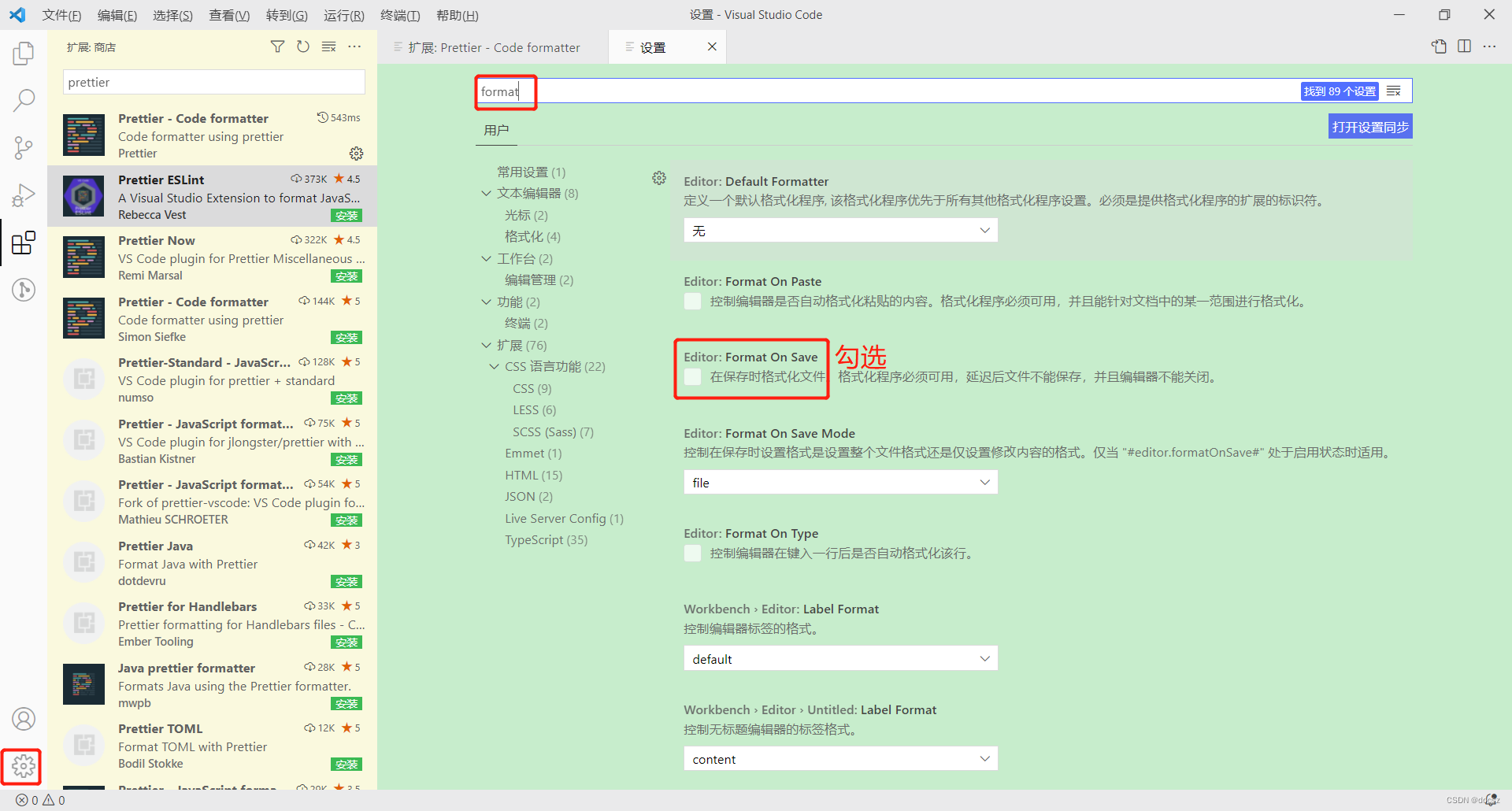Select JSON (2) settings category
This screenshot has height=811, width=1512.
click(528, 497)
